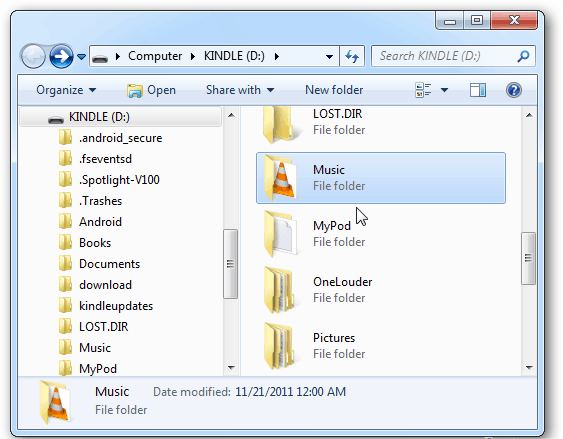Click the navigation pane scrollbar thumb

point(230,264)
